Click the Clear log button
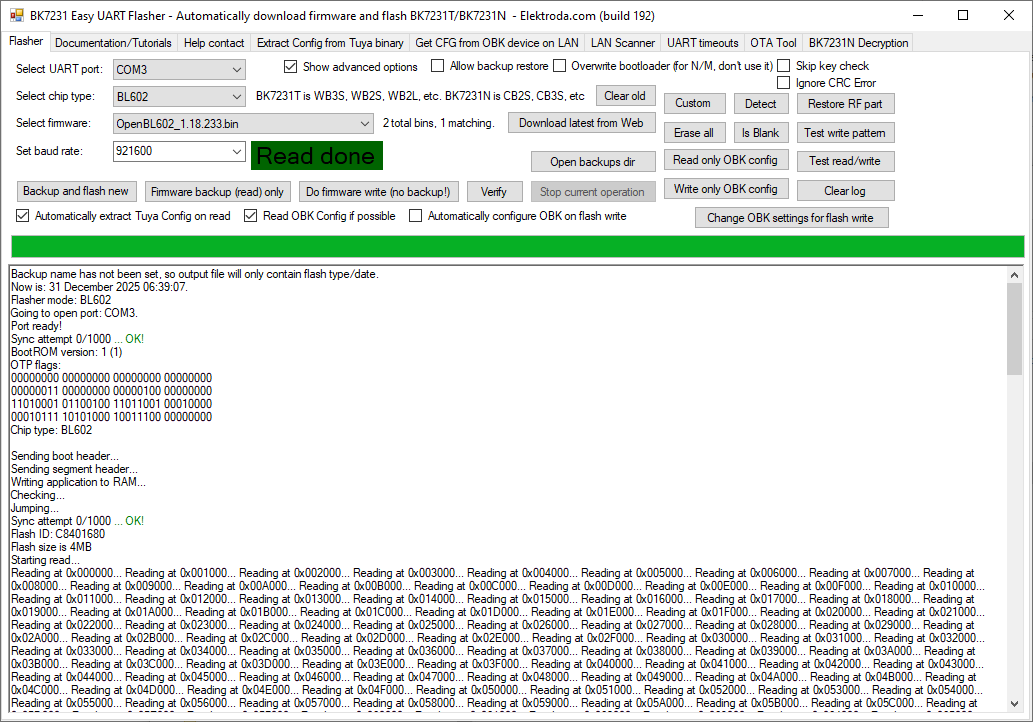This screenshot has height=722, width=1033. tap(845, 191)
